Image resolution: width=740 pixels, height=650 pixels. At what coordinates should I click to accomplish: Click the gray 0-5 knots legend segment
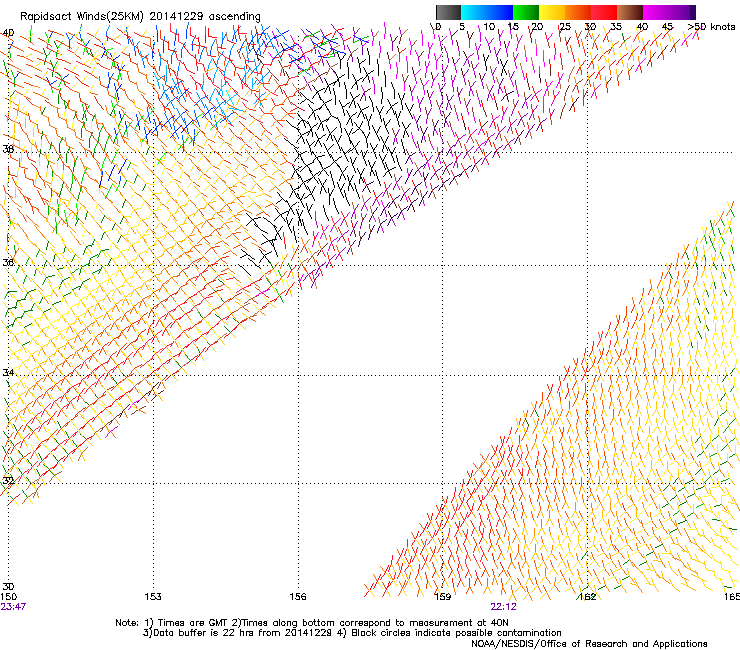[x=448, y=12]
